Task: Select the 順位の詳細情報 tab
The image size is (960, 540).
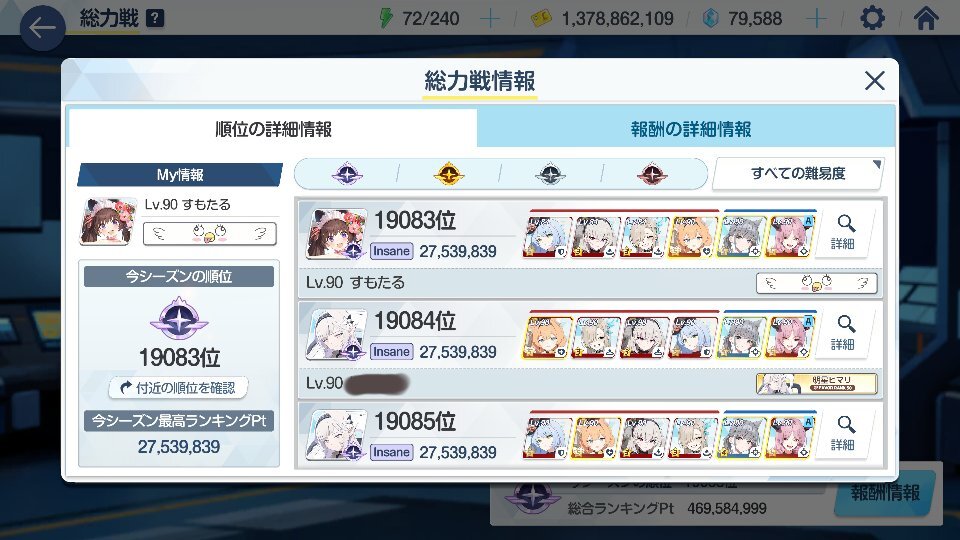Action: tap(272, 129)
